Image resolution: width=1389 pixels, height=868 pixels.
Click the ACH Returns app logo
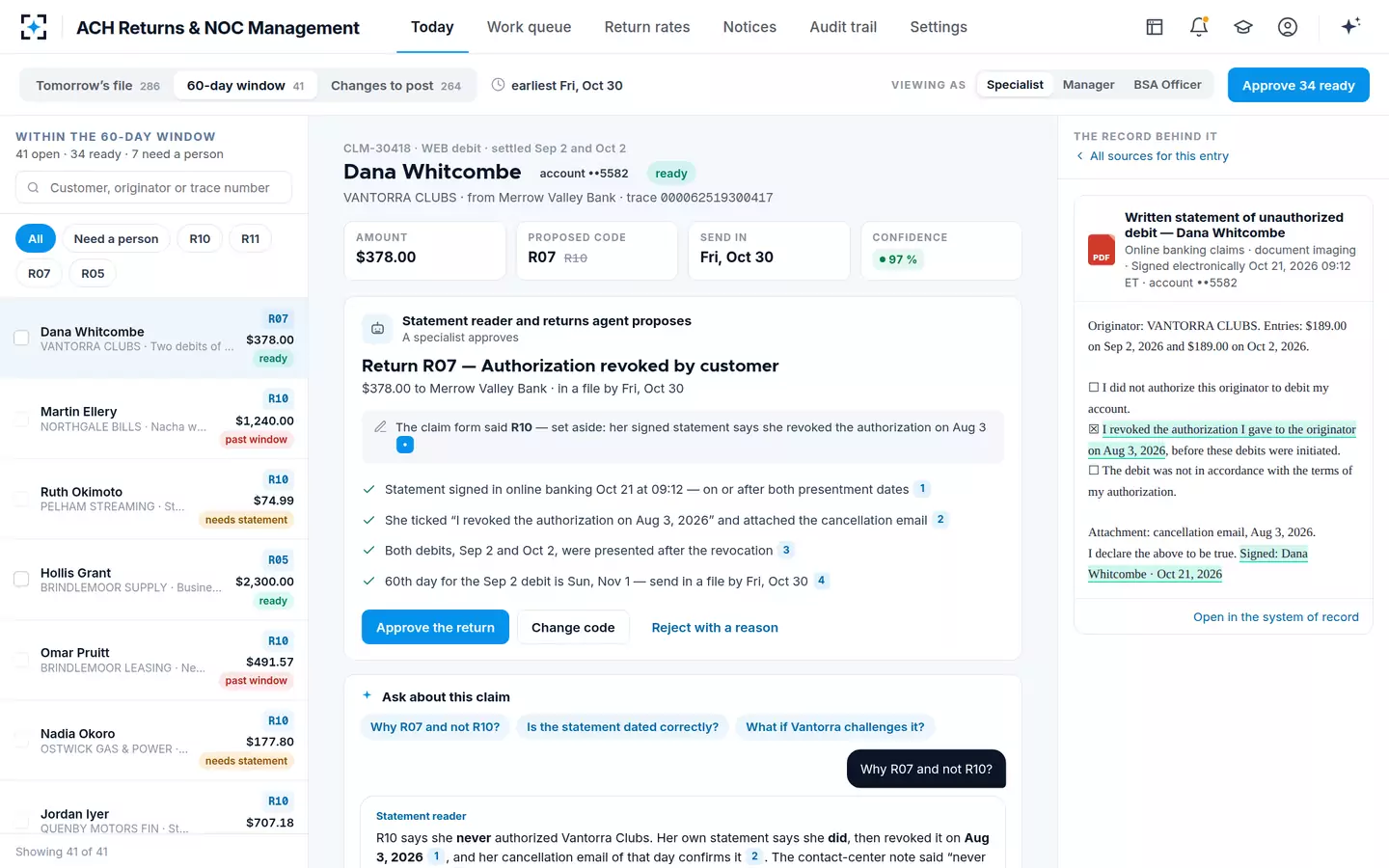point(34,27)
